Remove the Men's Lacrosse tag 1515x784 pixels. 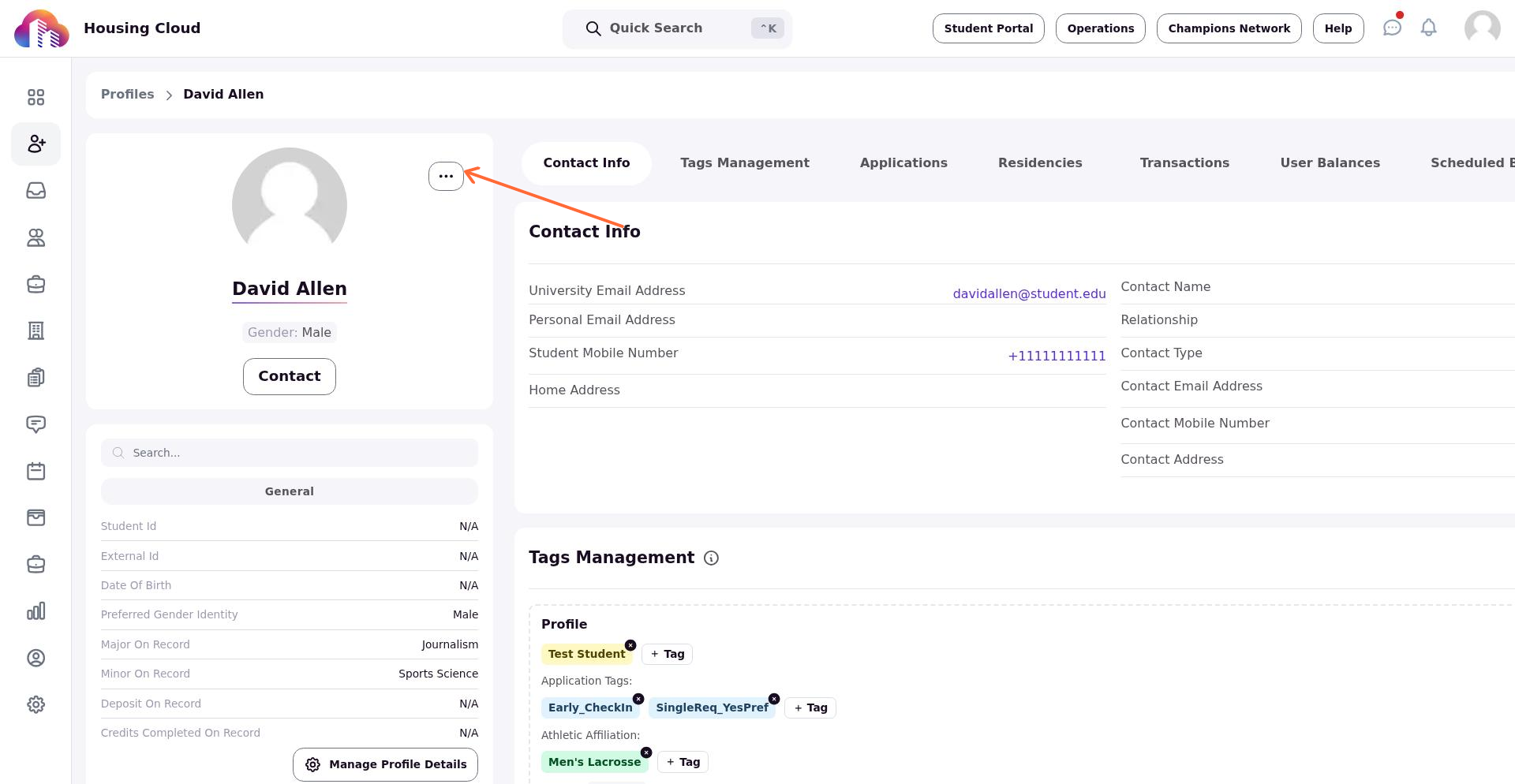click(x=646, y=752)
